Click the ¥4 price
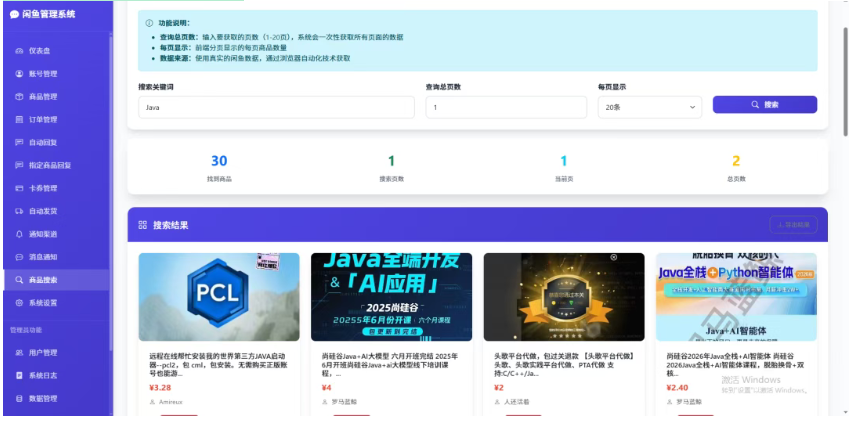 327,388
